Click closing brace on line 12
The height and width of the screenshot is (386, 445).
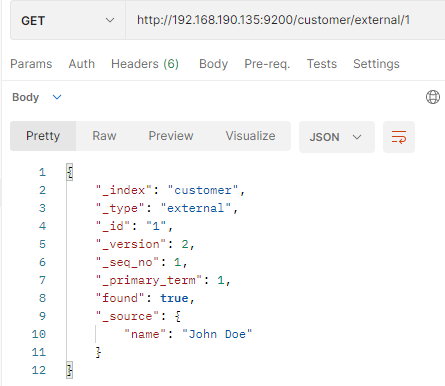[x=69, y=370]
